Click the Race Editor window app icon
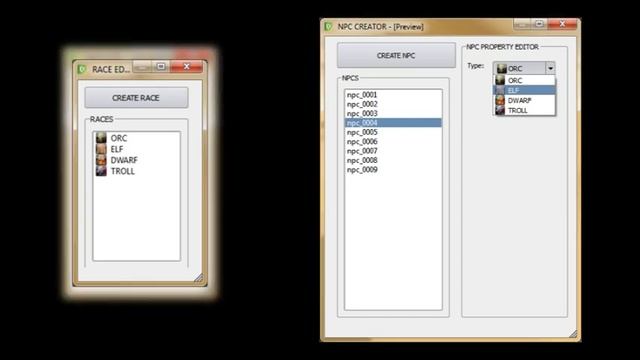 [82, 69]
